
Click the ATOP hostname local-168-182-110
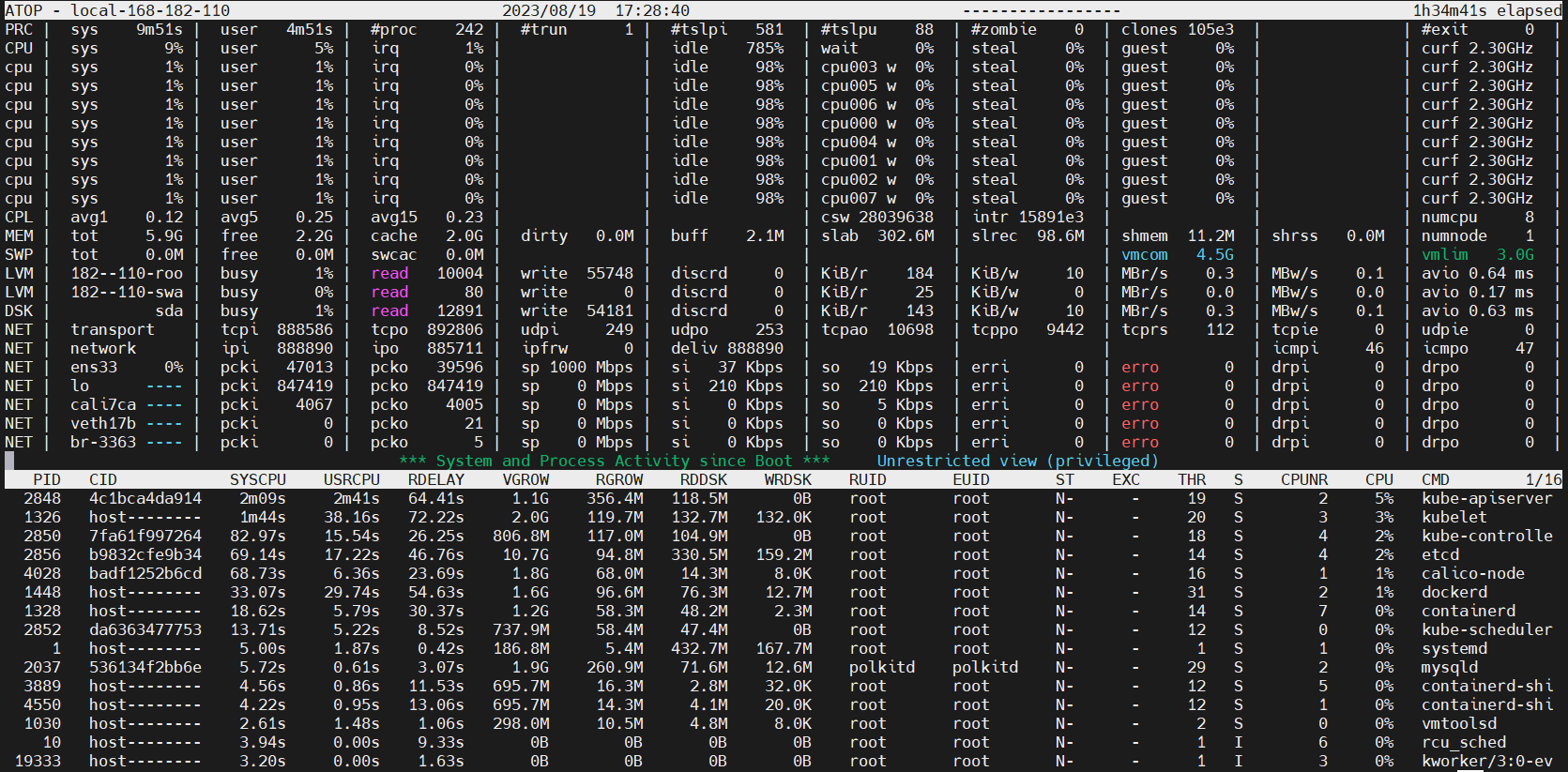click(150, 10)
